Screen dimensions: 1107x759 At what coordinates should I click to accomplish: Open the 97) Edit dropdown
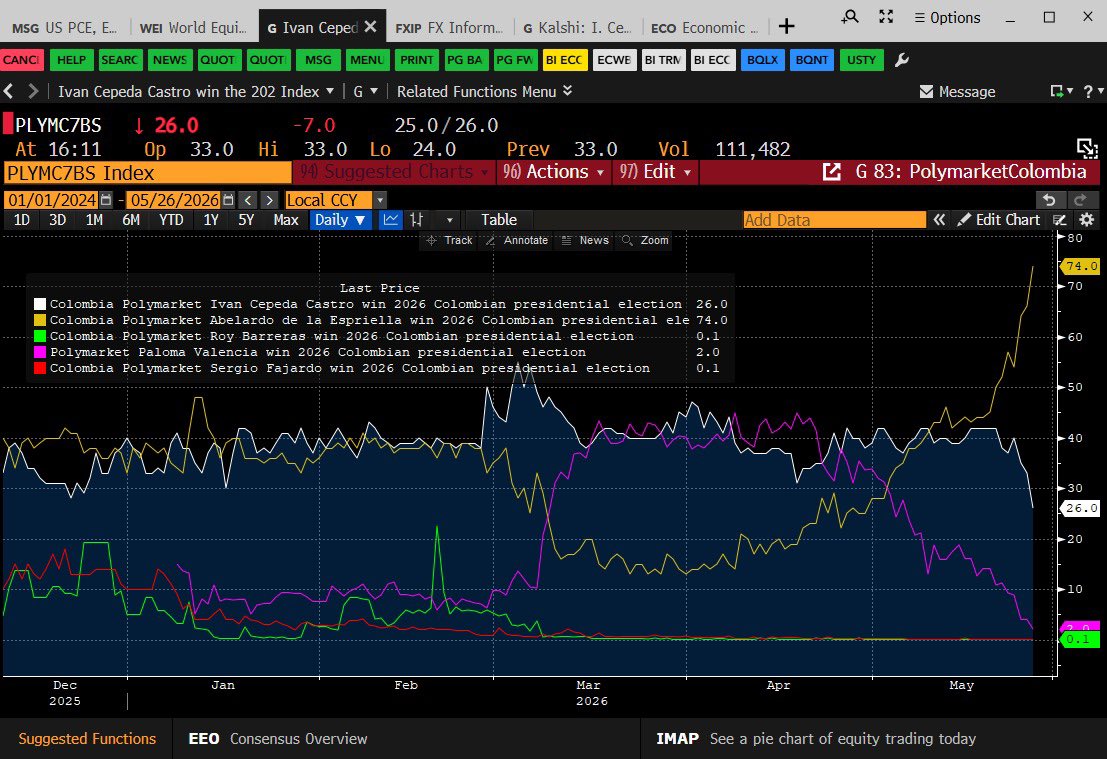(655, 172)
